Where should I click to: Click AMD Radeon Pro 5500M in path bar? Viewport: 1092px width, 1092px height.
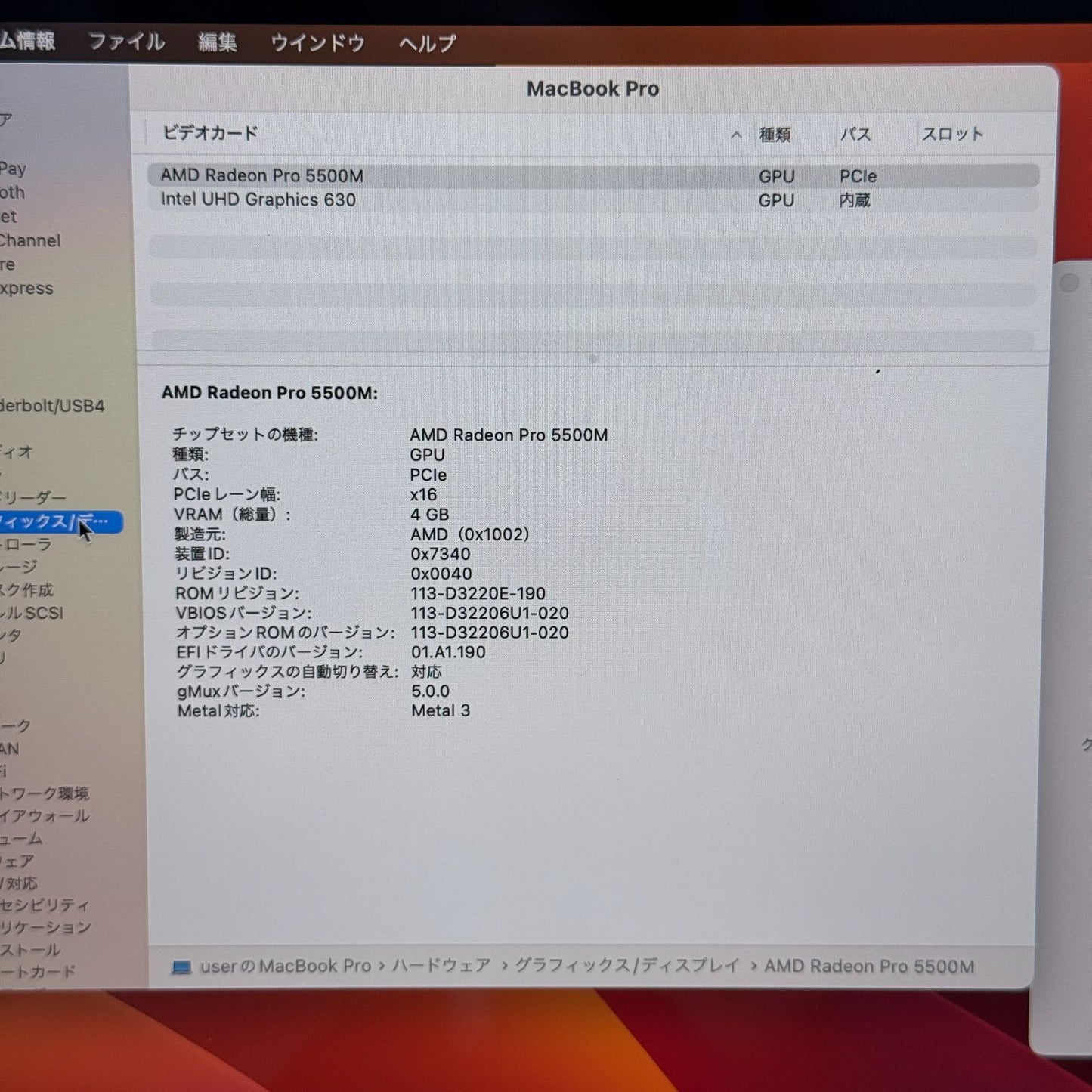(869, 966)
